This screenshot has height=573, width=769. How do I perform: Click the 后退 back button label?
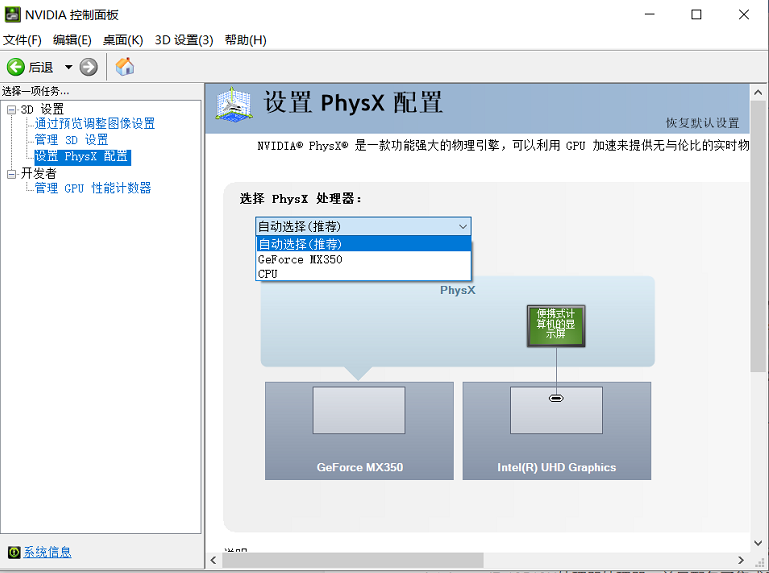(x=41, y=67)
